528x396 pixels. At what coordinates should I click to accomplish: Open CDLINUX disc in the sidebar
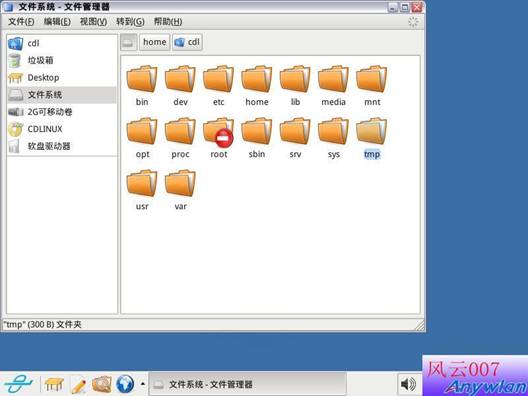[x=62, y=129]
